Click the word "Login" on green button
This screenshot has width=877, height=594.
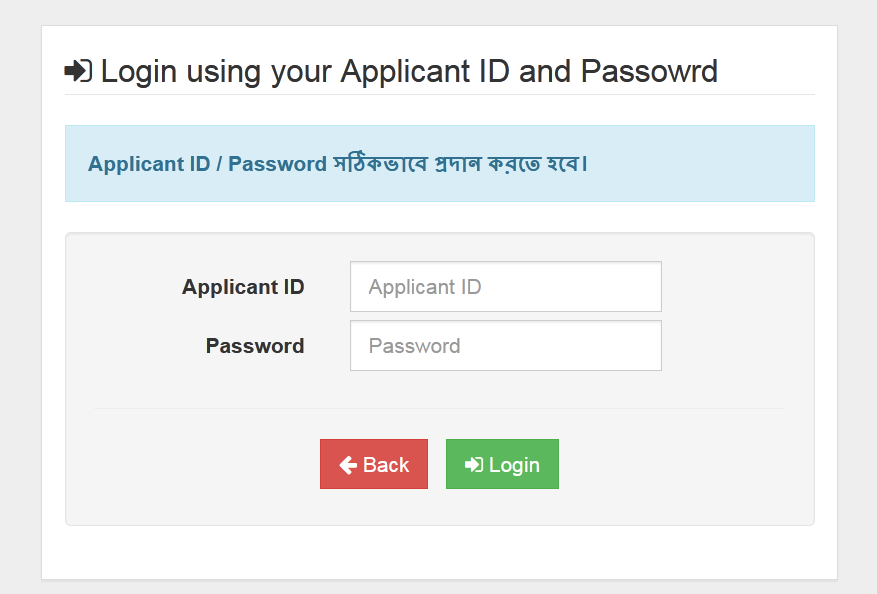point(514,465)
